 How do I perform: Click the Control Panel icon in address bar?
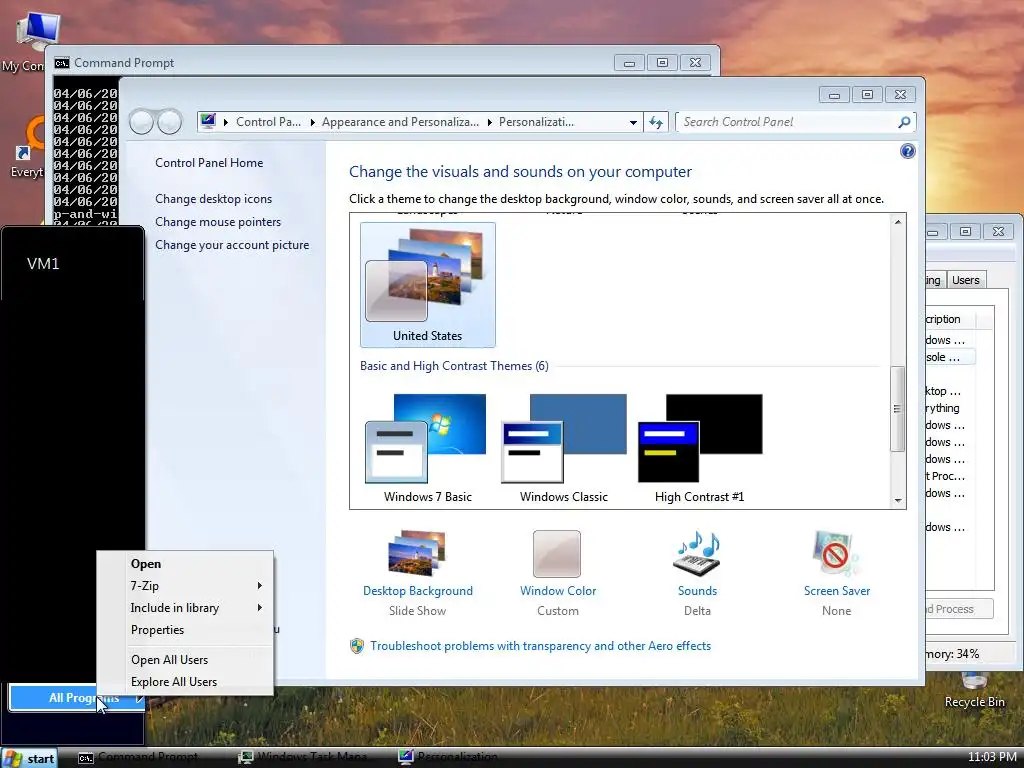208,121
